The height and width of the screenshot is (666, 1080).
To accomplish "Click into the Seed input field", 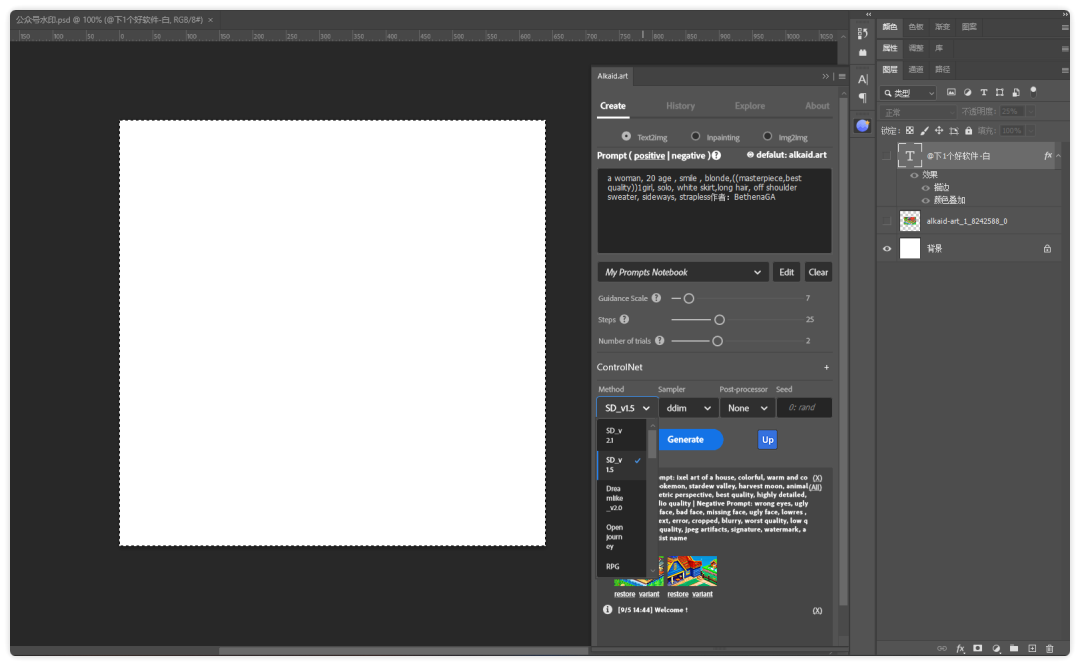I will click(x=803, y=408).
